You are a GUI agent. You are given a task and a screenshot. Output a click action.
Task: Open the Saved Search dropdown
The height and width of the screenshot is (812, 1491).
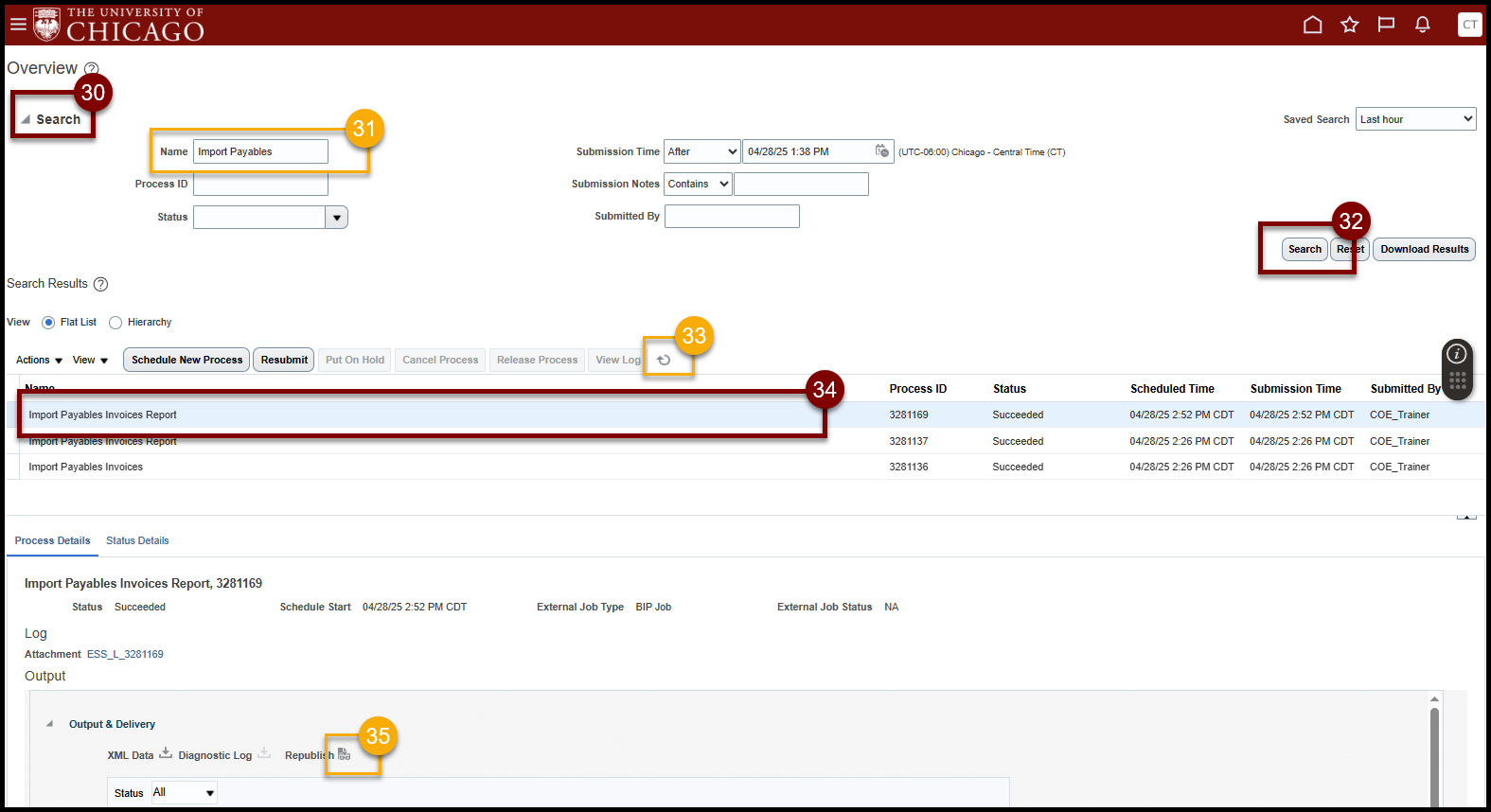point(1415,119)
